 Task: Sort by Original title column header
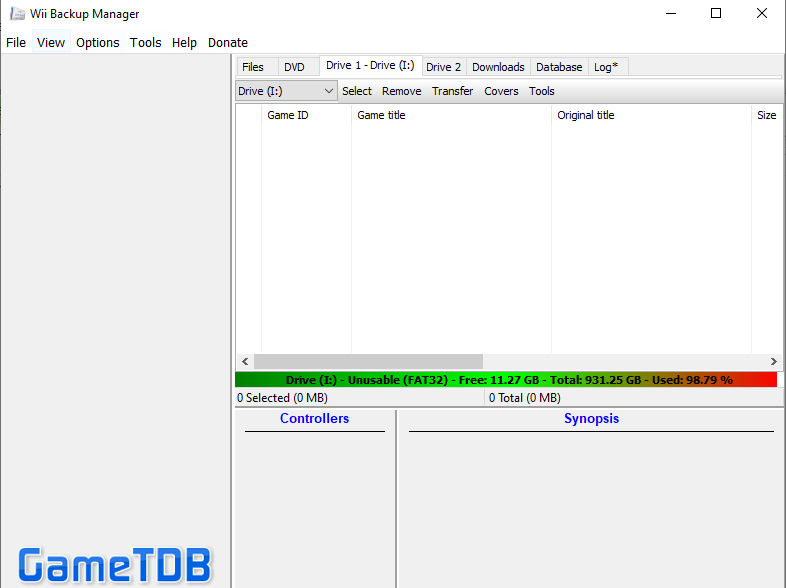point(651,115)
